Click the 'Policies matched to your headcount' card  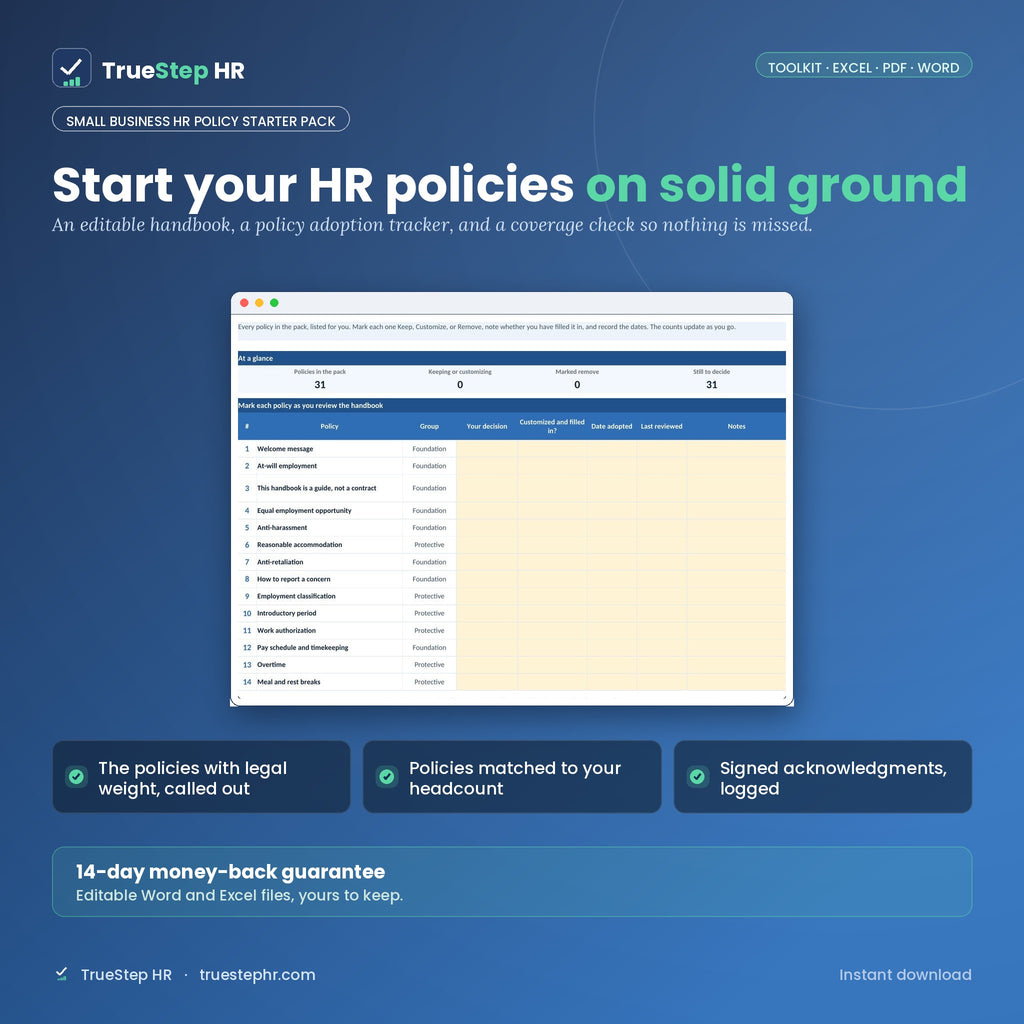(x=512, y=776)
